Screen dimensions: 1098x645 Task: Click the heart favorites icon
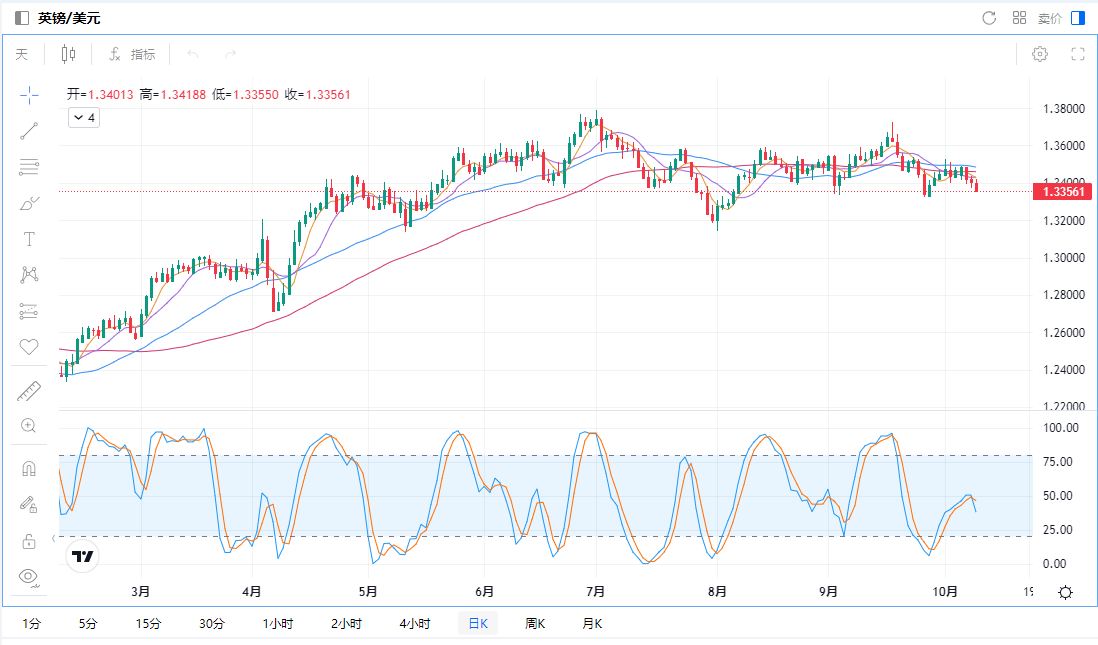click(x=29, y=347)
